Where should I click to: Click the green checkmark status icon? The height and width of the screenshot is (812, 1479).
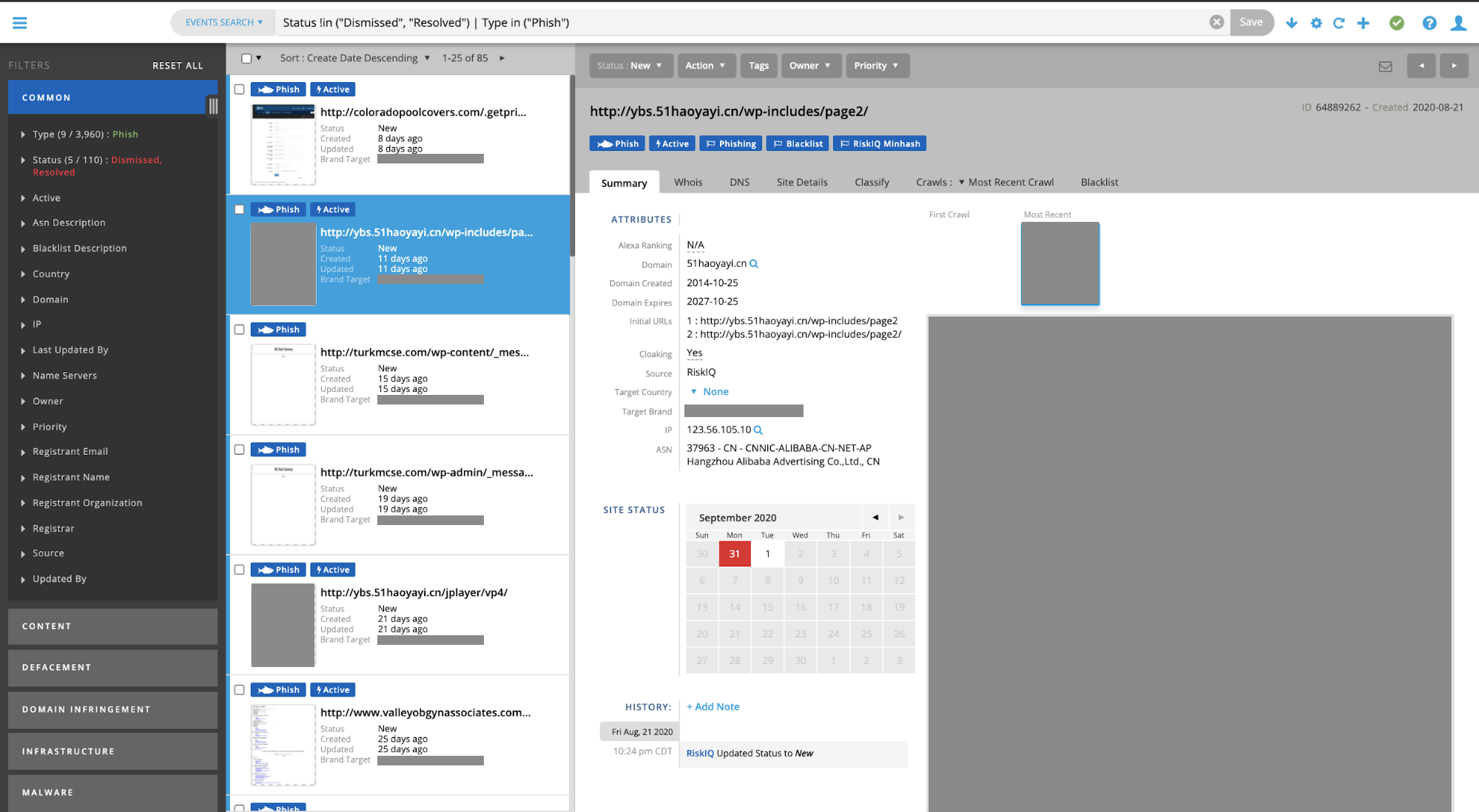click(x=1397, y=23)
